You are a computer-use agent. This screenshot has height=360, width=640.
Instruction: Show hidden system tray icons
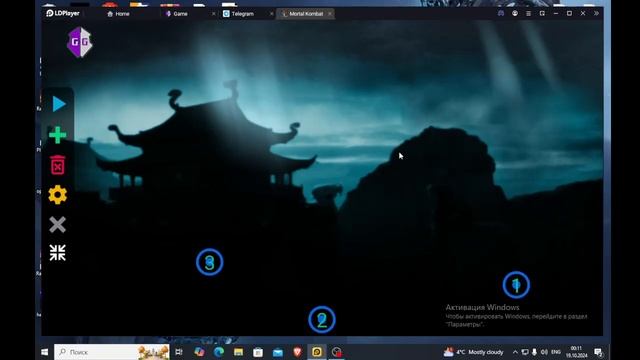click(x=516, y=352)
